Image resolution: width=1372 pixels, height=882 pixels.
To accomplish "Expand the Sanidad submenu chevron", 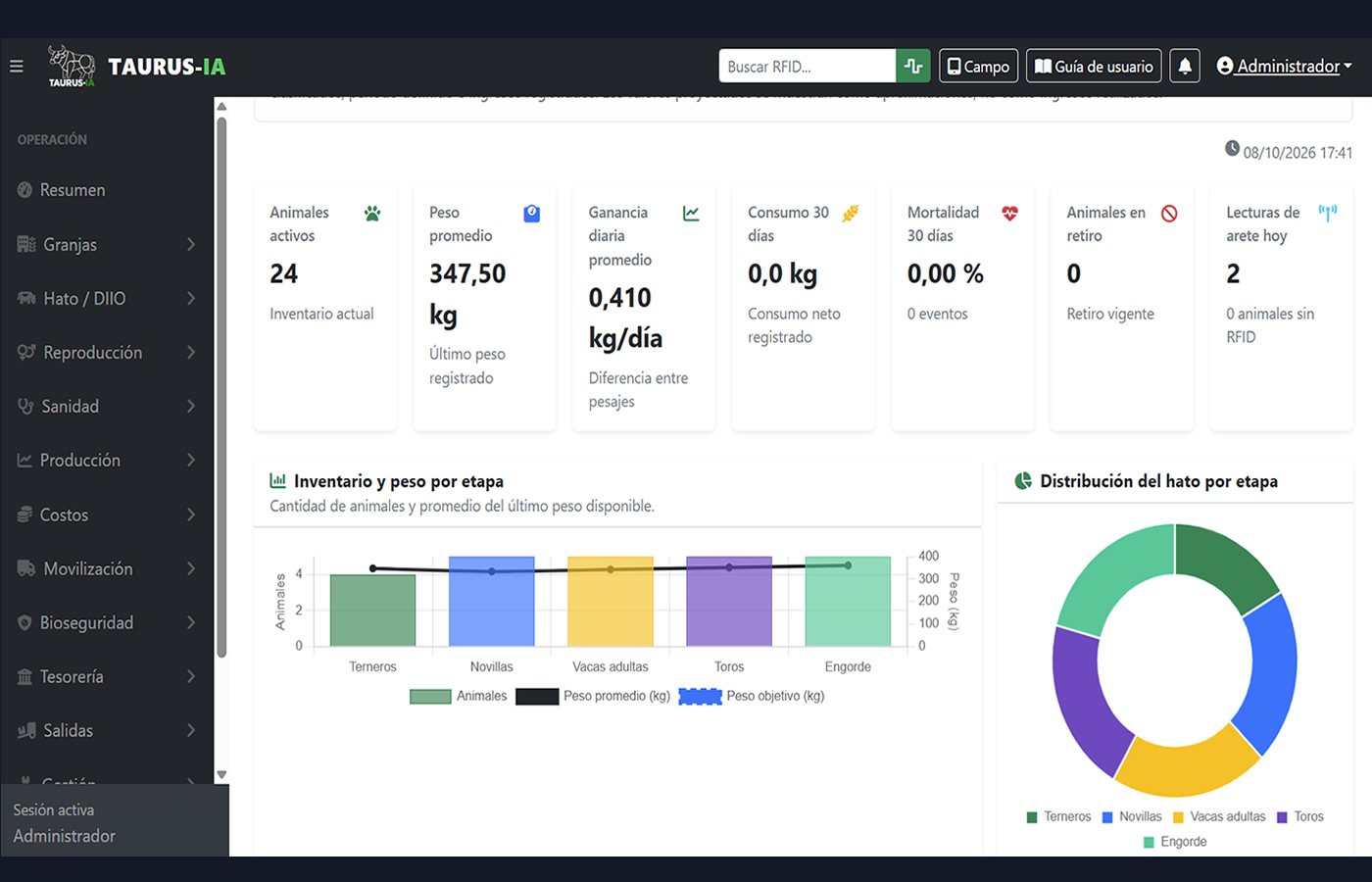I will pos(191,406).
